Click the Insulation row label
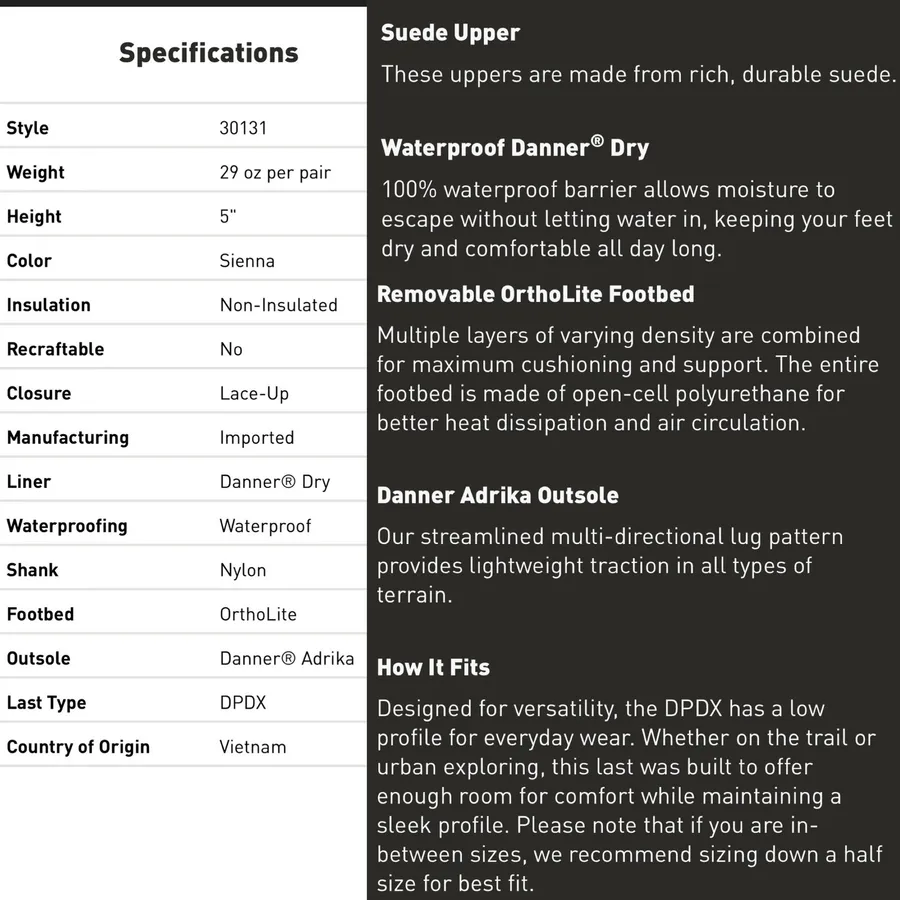 pos(49,305)
